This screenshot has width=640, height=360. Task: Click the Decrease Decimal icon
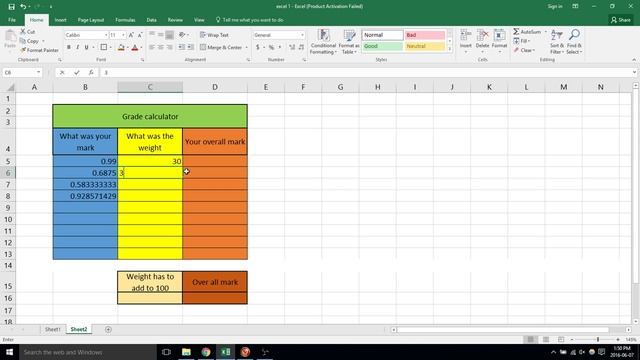click(301, 47)
